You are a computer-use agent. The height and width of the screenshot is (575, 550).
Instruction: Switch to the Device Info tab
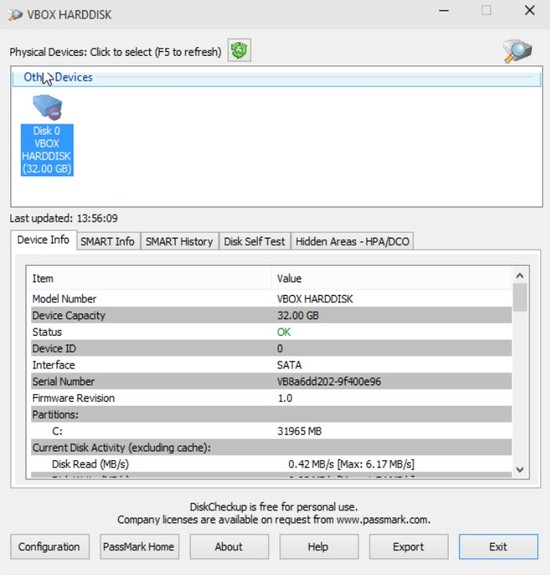[43, 240]
